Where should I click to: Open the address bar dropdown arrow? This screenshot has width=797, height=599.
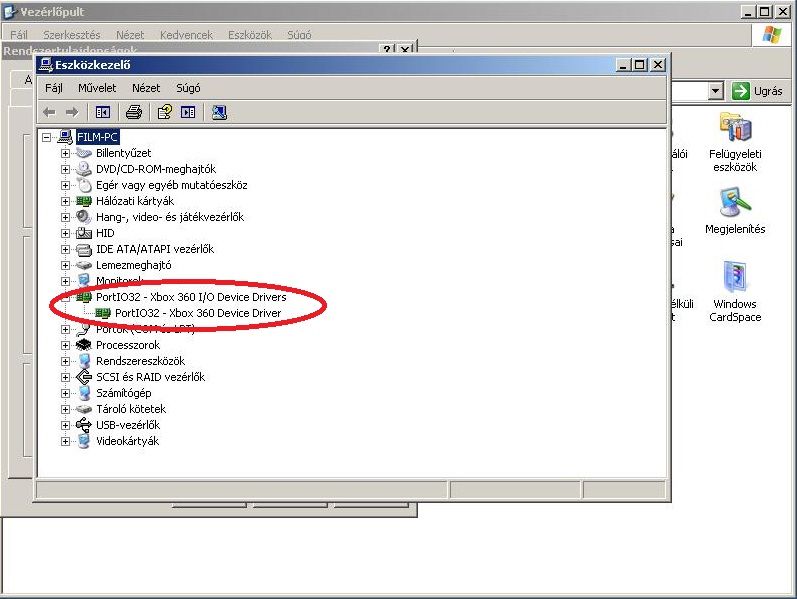(715, 91)
